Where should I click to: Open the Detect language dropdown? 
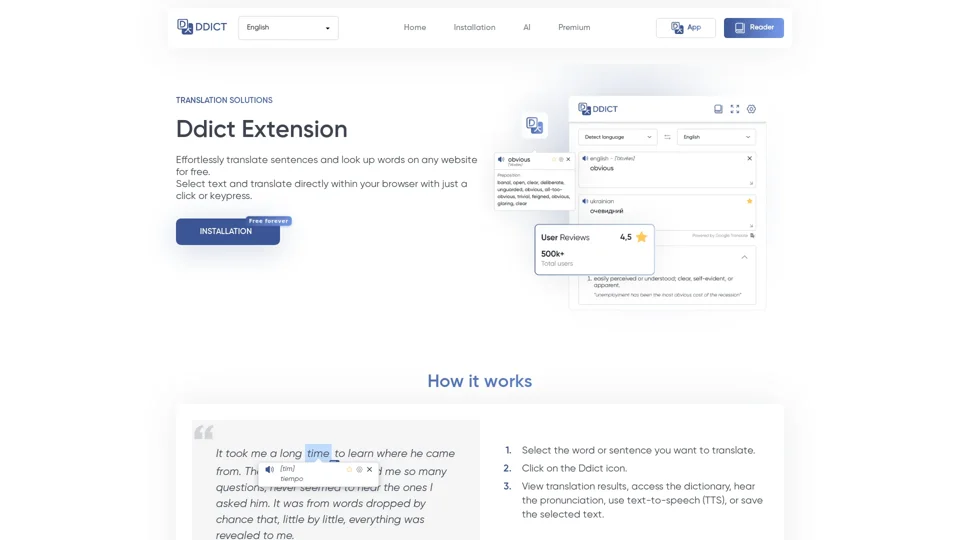click(x=617, y=137)
